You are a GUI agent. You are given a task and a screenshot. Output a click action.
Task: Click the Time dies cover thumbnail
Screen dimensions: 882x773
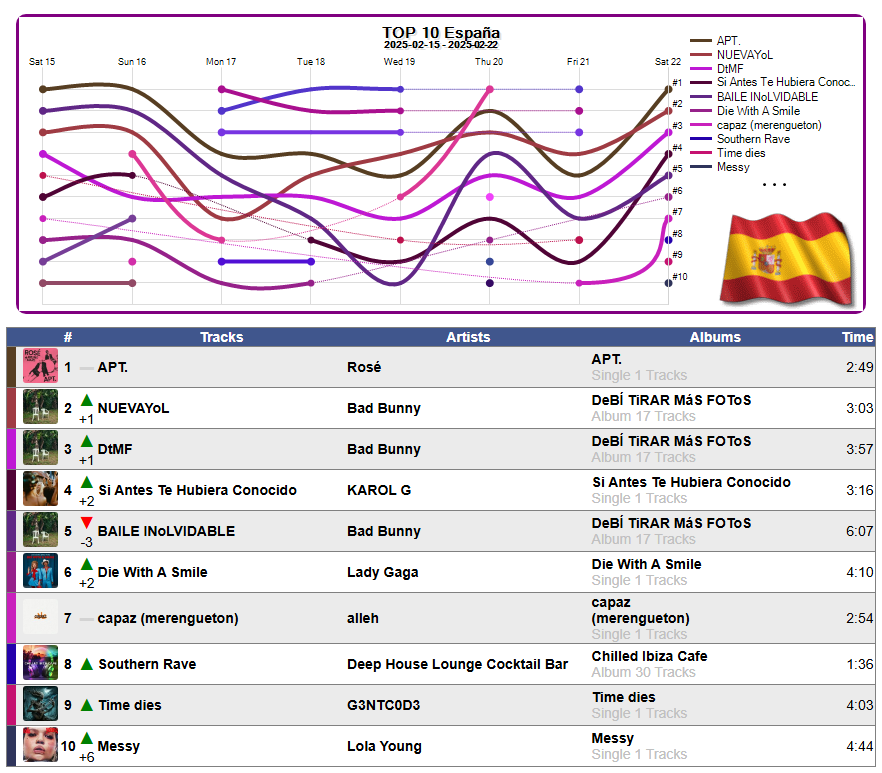(40, 704)
